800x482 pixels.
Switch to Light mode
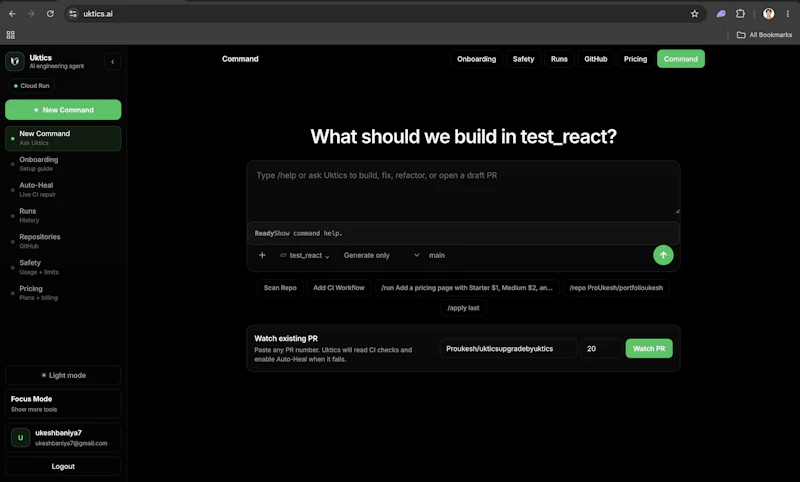(x=63, y=375)
